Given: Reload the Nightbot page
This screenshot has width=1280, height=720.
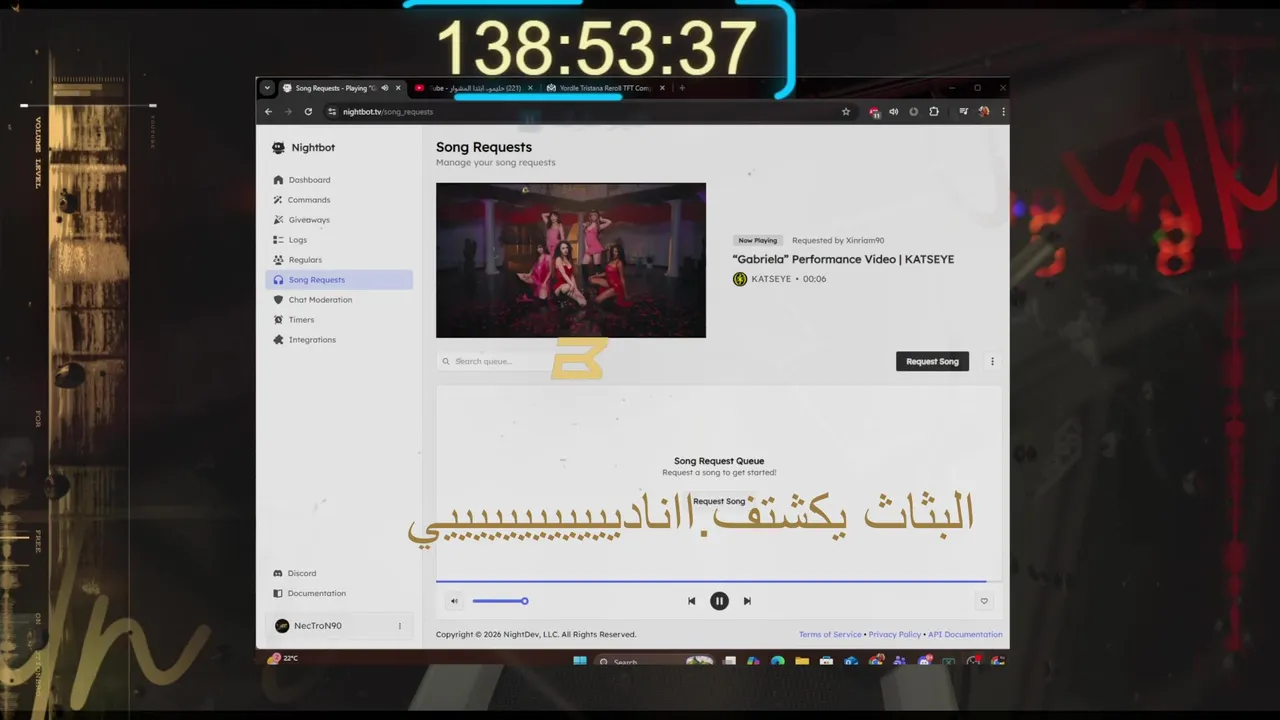Looking at the screenshot, I should pos(308,112).
